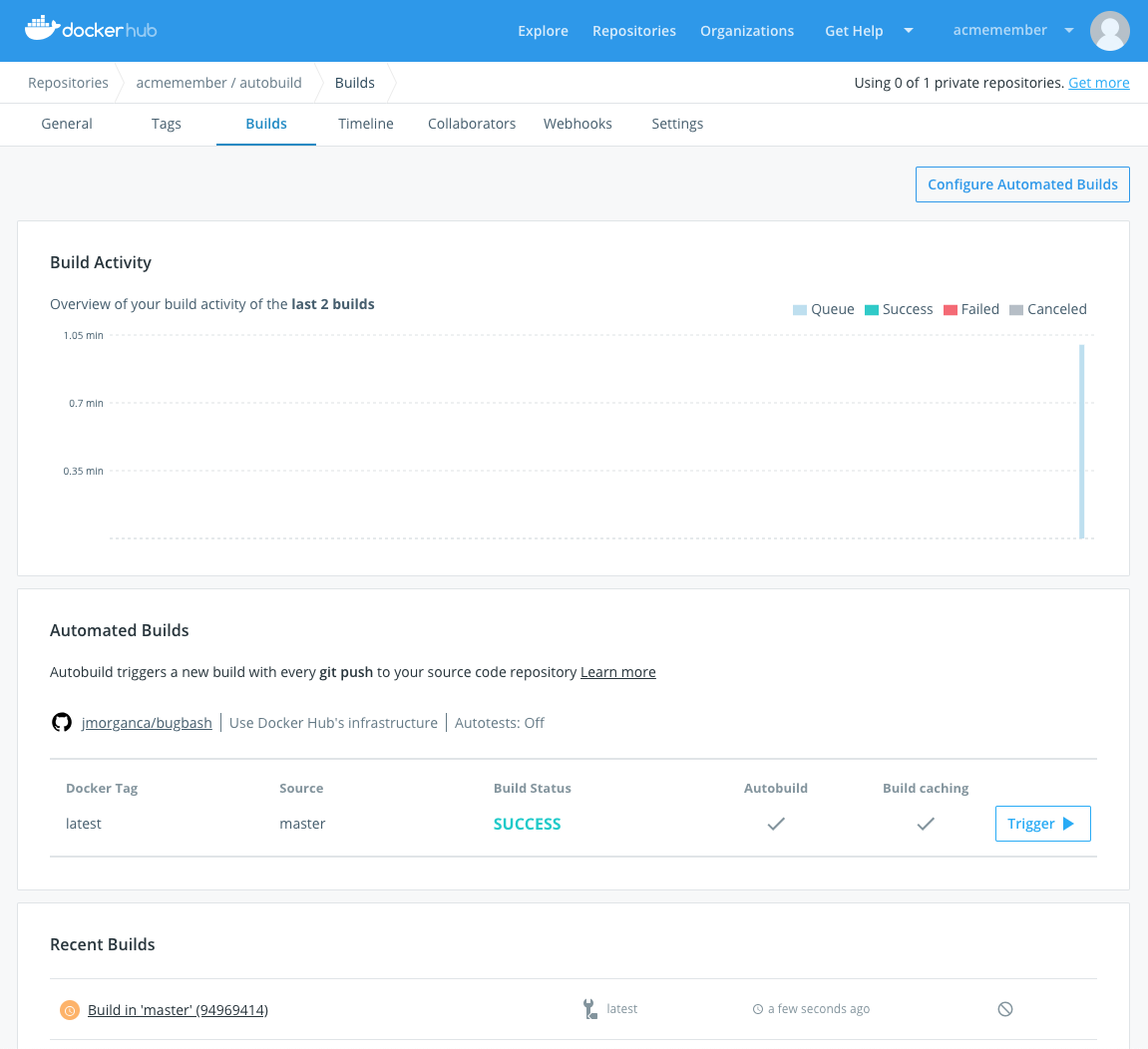Open the Learn more link

tap(617, 672)
